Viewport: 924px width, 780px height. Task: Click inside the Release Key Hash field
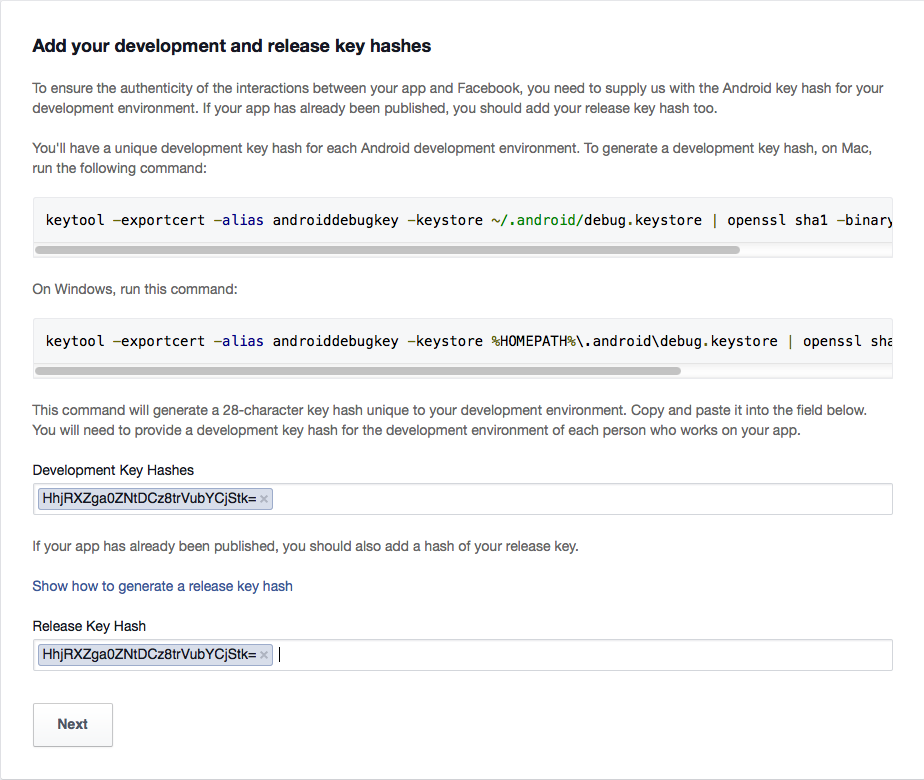click(580, 655)
